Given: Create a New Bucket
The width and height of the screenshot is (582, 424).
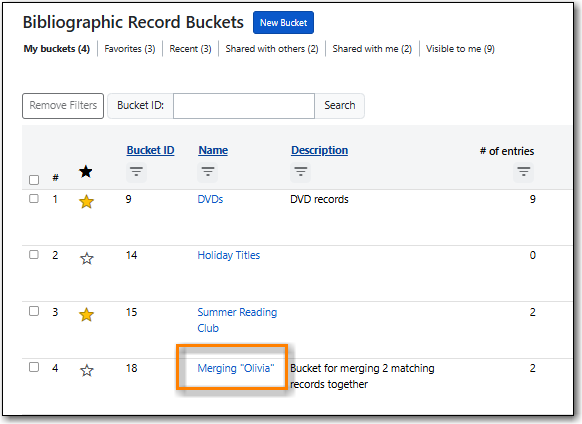Looking at the screenshot, I should (283, 23).
